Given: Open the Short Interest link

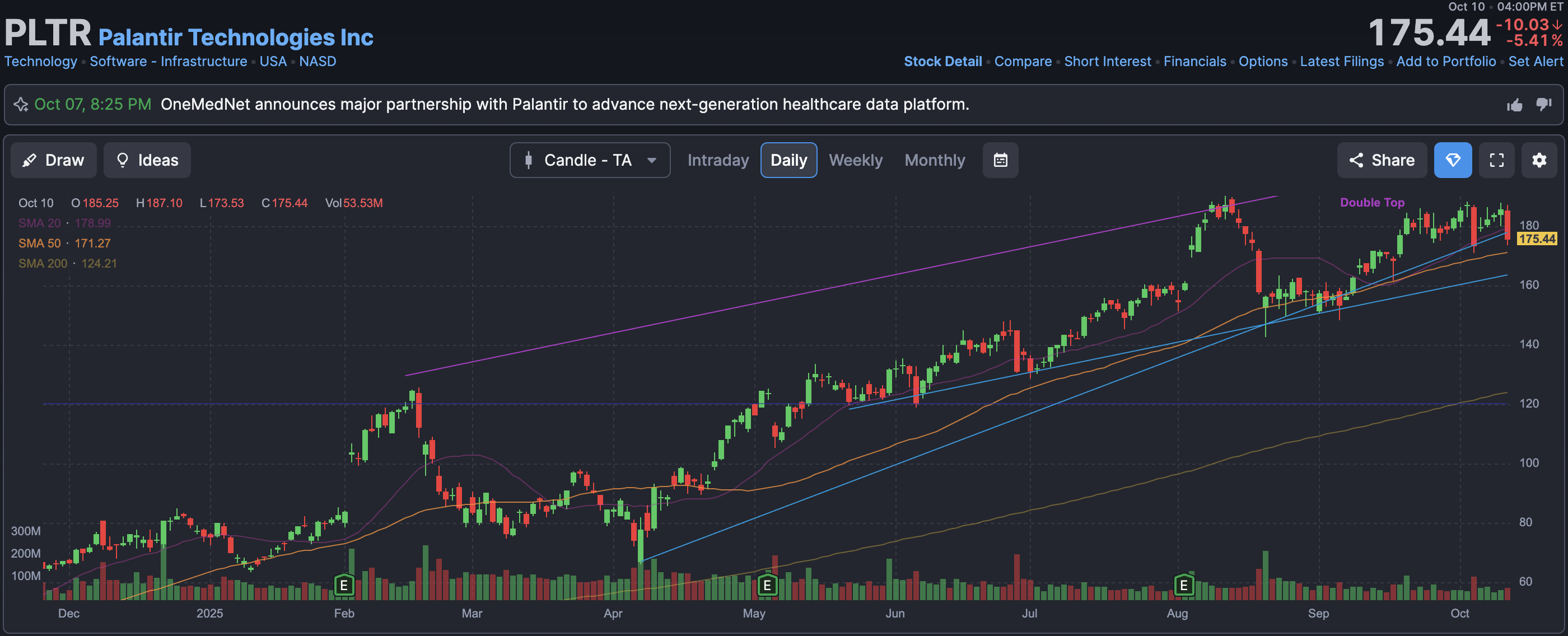Looking at the screenshot, I should (x=1107, y=62).
